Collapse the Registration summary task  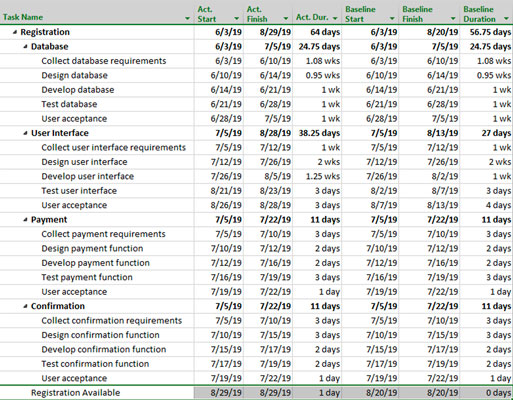[15, 32]
